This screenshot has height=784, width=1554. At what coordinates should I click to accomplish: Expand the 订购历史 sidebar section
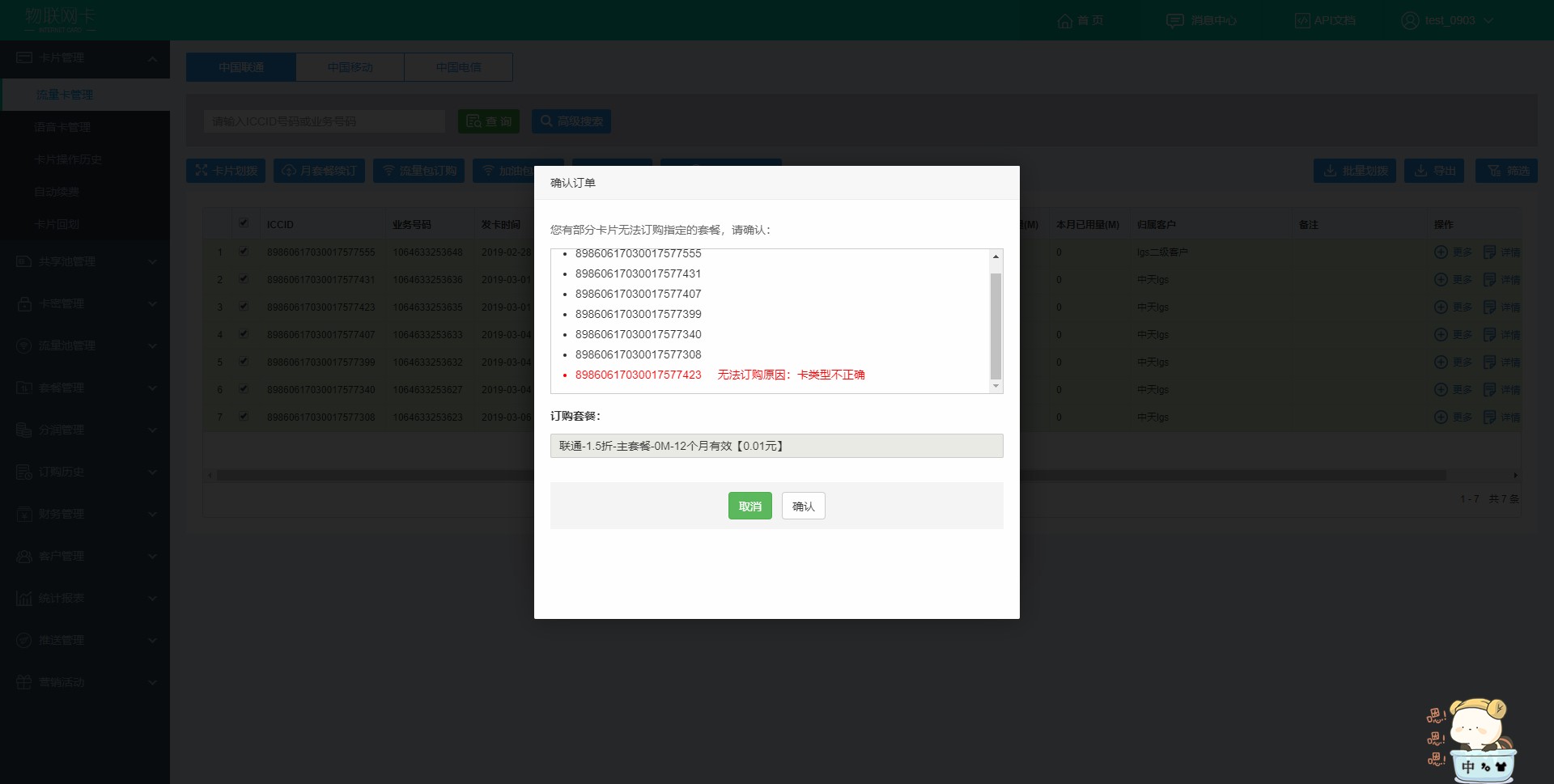pos(152,473)
